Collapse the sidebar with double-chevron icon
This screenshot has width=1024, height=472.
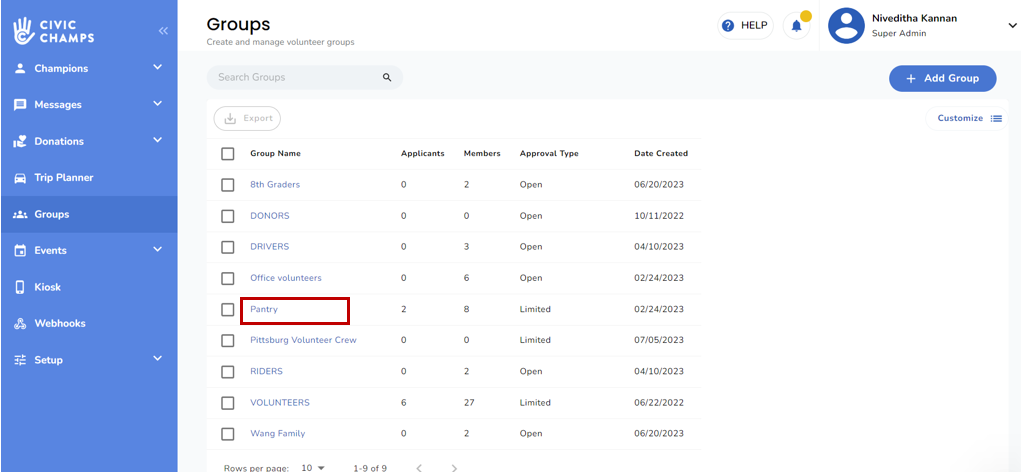(163, 31)
